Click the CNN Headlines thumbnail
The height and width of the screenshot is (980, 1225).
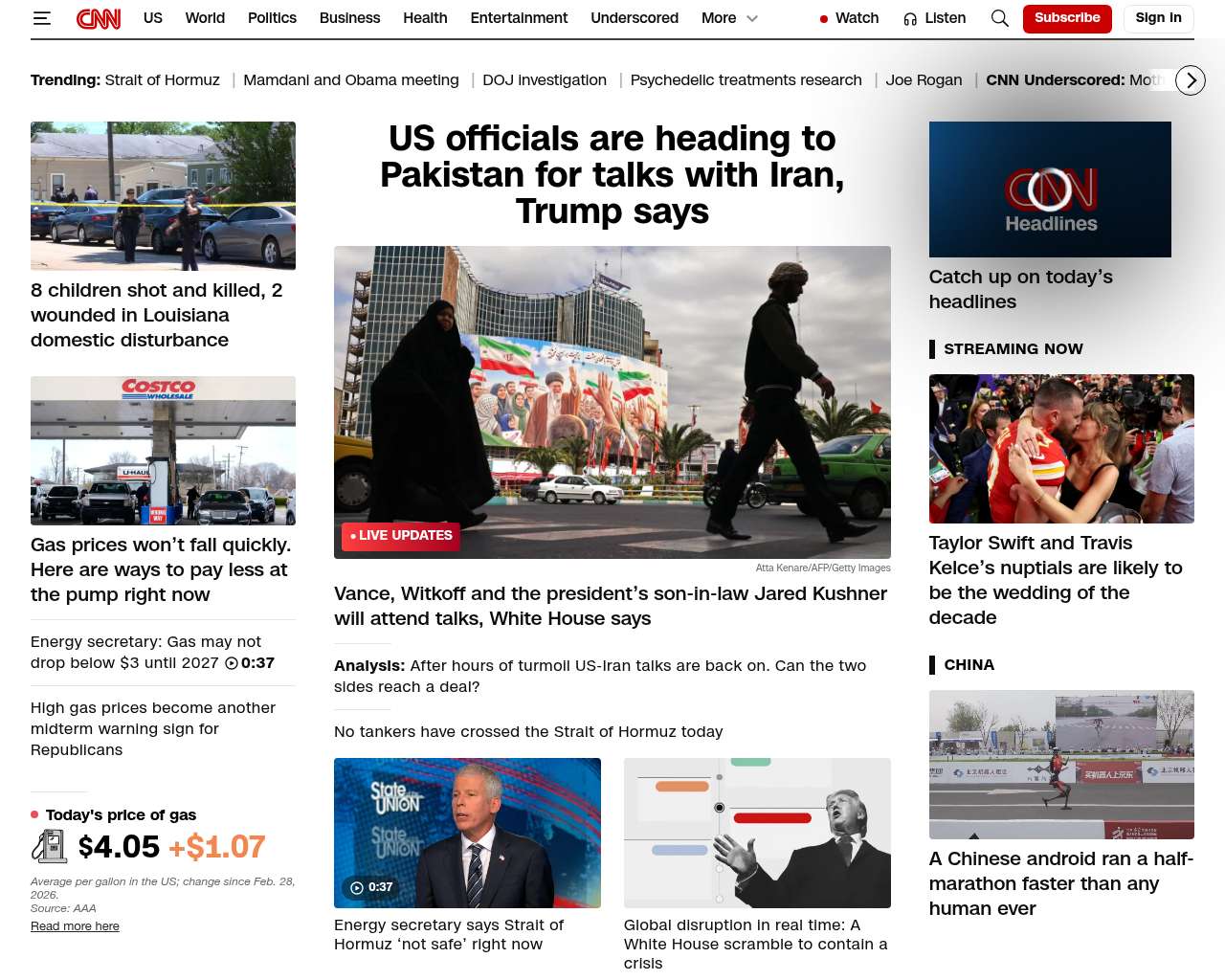[1050, 189]
